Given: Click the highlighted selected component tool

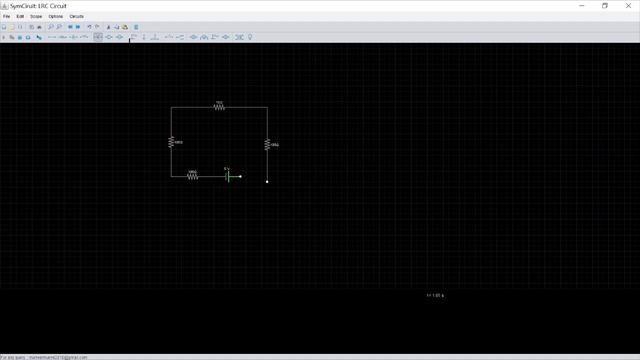Looking at the screenshot, I should (x=98, y=37).
